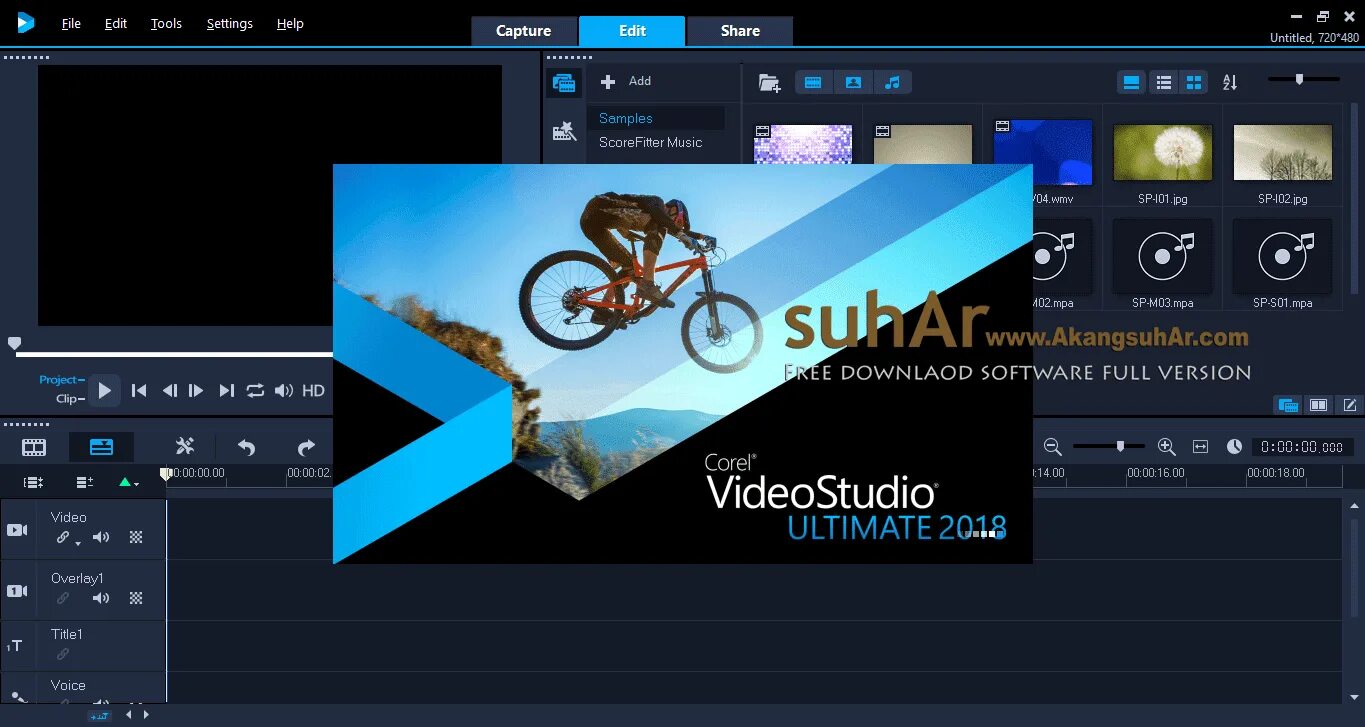Image resolution: width=1365 pixels, height=727 pixels.
Task: Click the Video track camera icon
Action: click(x=17, y=530)
